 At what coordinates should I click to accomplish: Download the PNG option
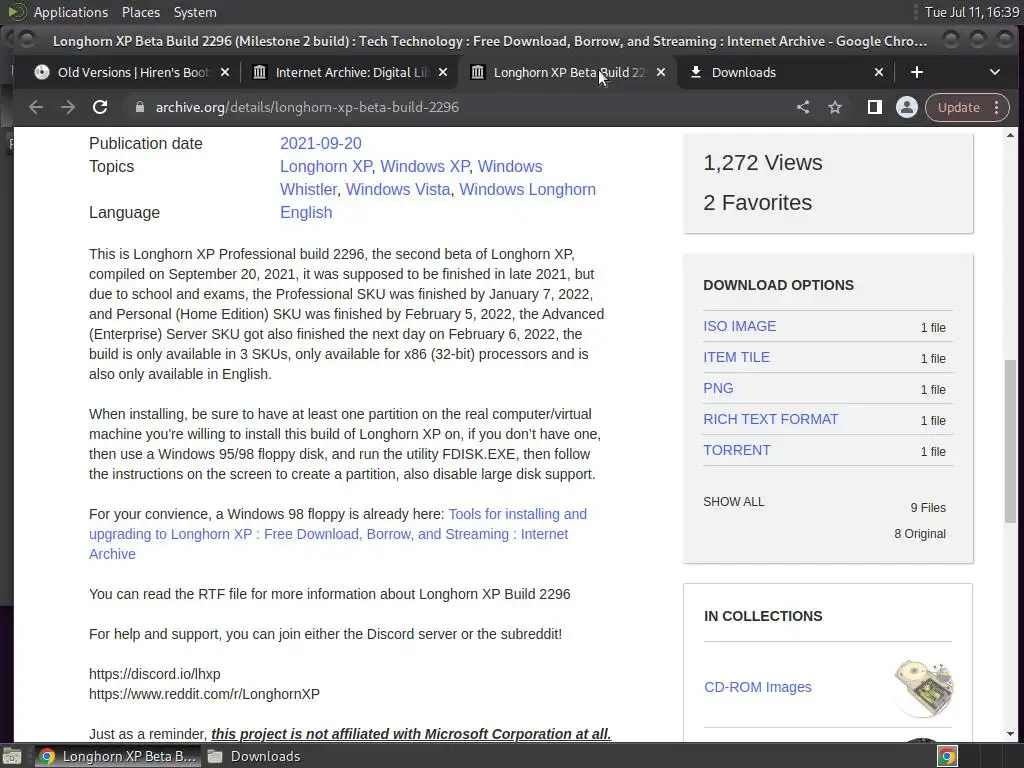pyautogui.click(x=718, y=388)
